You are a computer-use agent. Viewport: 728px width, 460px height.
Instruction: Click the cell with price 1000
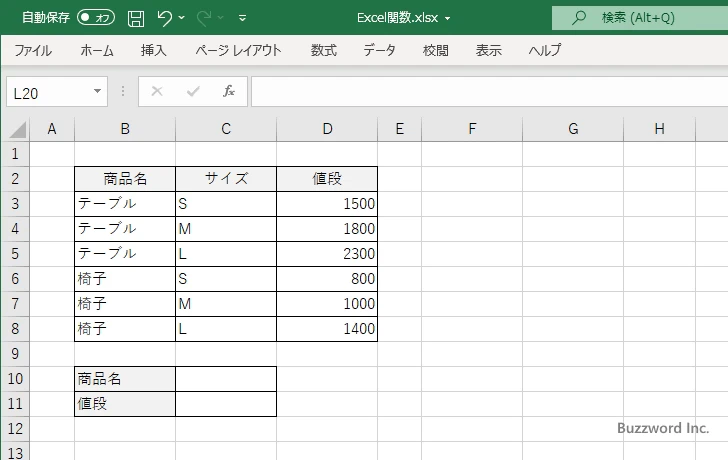click(x=327, y=304)
